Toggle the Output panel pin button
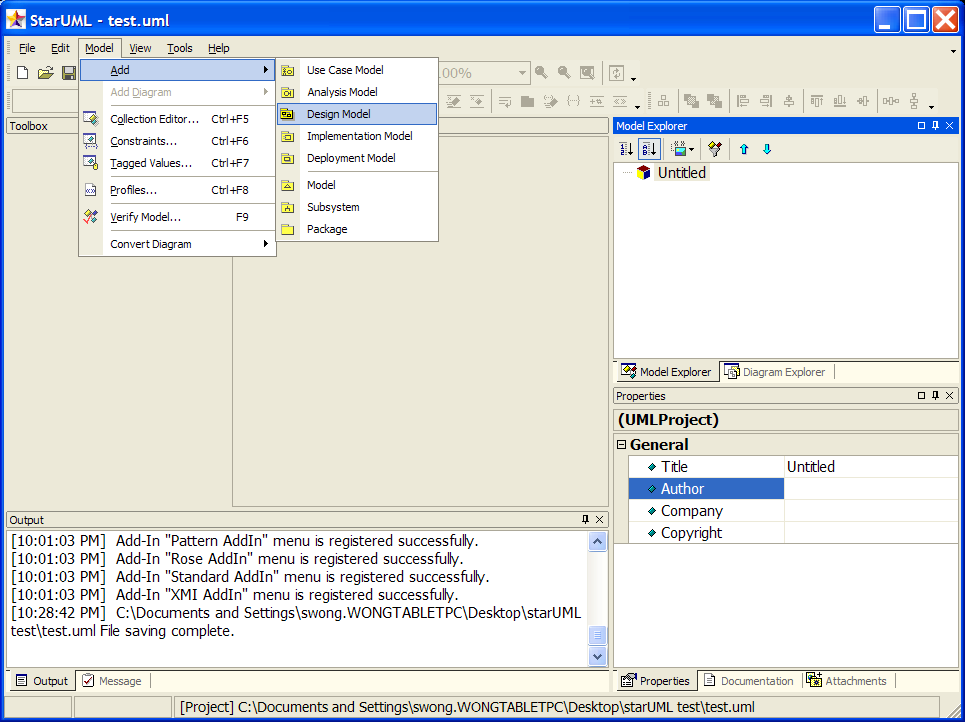The width and height of the screenshot is (965, 722). click(585, 519)
